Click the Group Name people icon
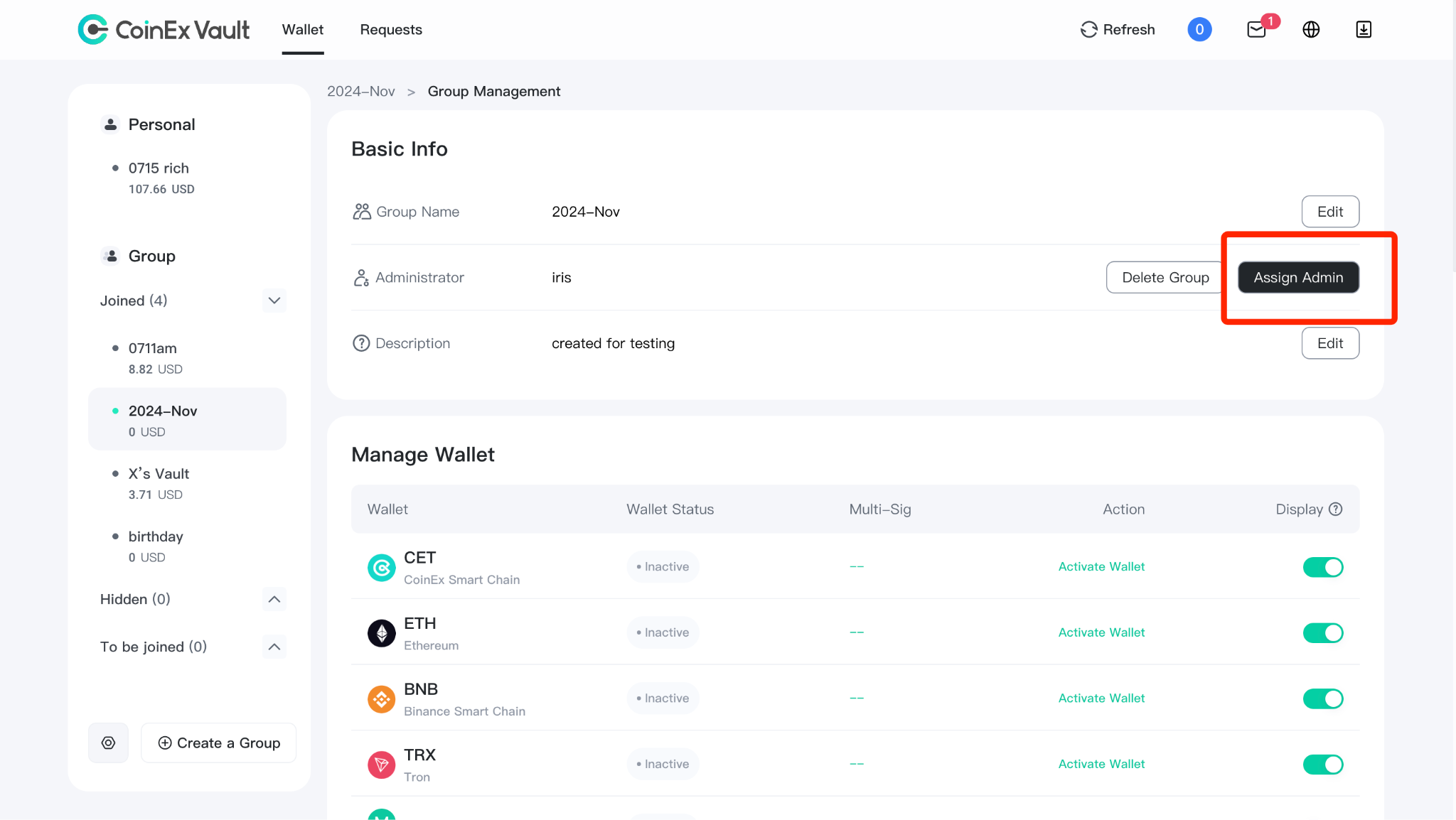Image resolution: width=1456 pixels, height=820 pixels. (362, 212)
